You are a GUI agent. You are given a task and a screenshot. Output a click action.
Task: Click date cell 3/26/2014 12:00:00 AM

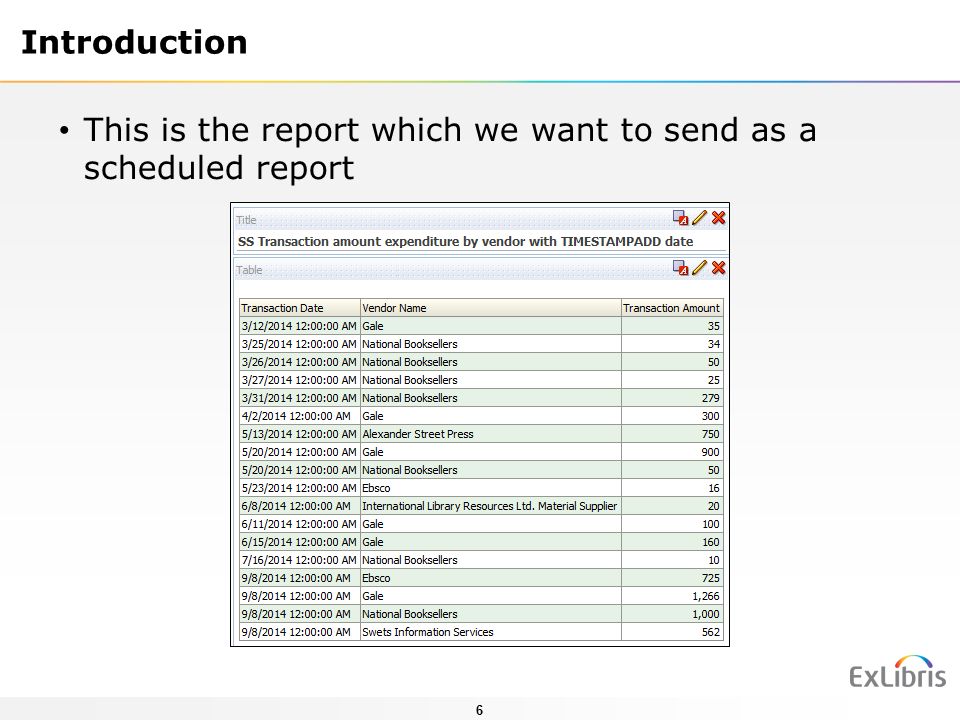pos(300,362)
